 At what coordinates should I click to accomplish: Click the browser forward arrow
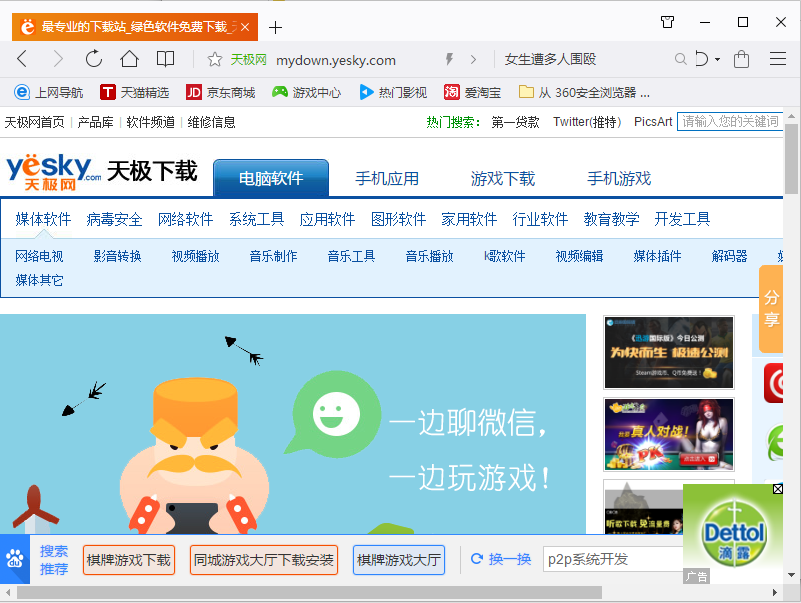click(58, 59)
